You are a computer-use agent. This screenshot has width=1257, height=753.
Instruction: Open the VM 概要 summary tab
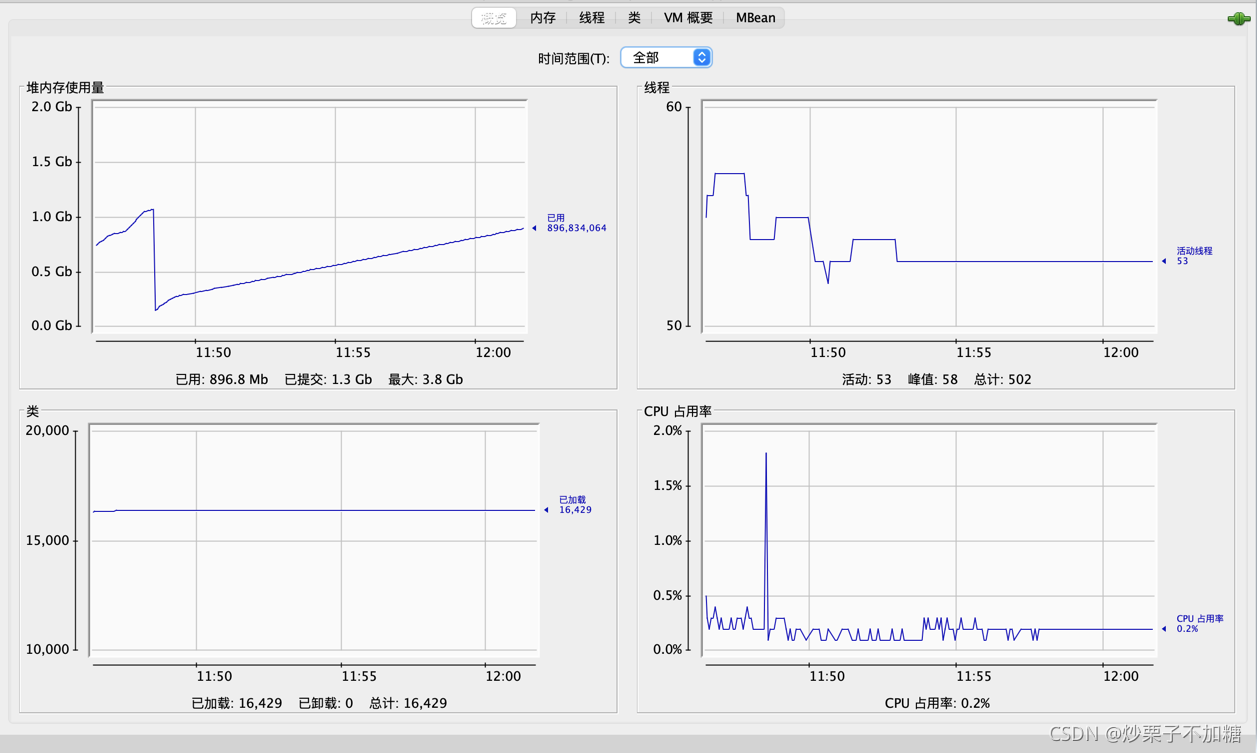point(688,18)
